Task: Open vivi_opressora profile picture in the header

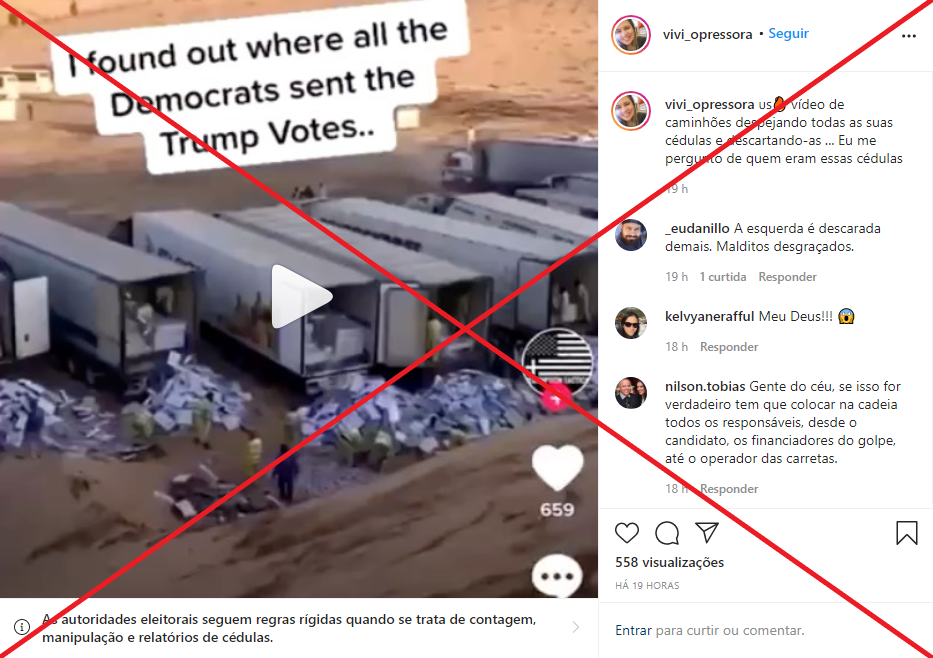Action: pyautogui.click(x=631, y=35)
